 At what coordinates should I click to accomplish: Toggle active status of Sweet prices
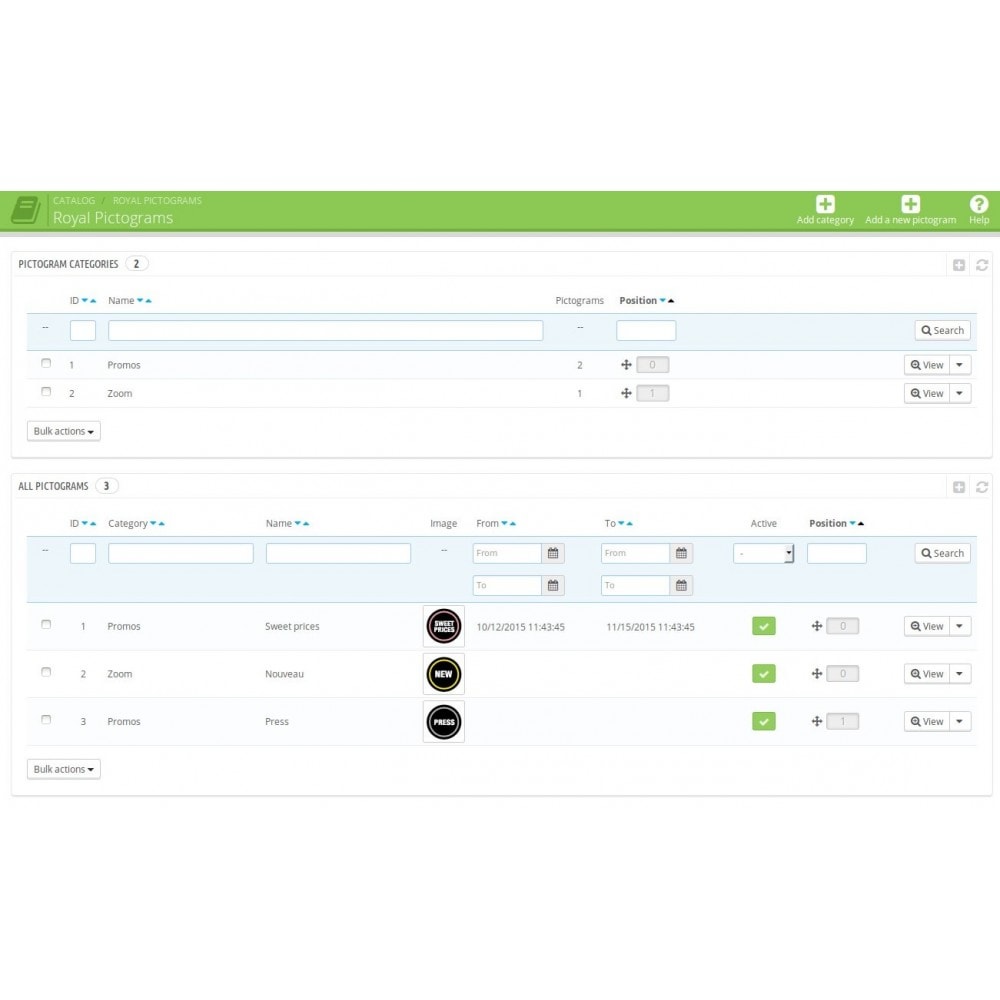(x=763, y=626)
